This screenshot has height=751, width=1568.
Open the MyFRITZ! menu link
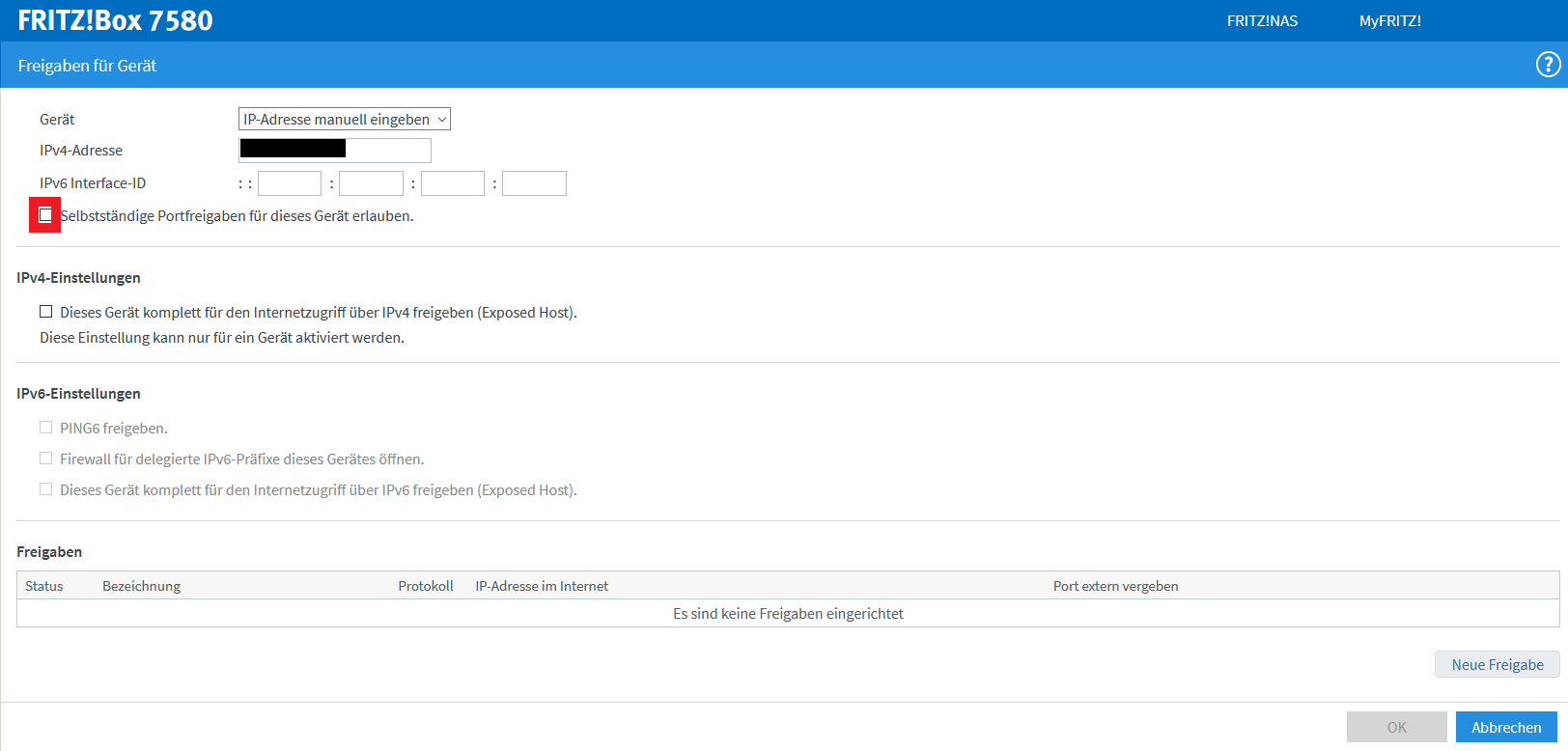coord(1389,20)
